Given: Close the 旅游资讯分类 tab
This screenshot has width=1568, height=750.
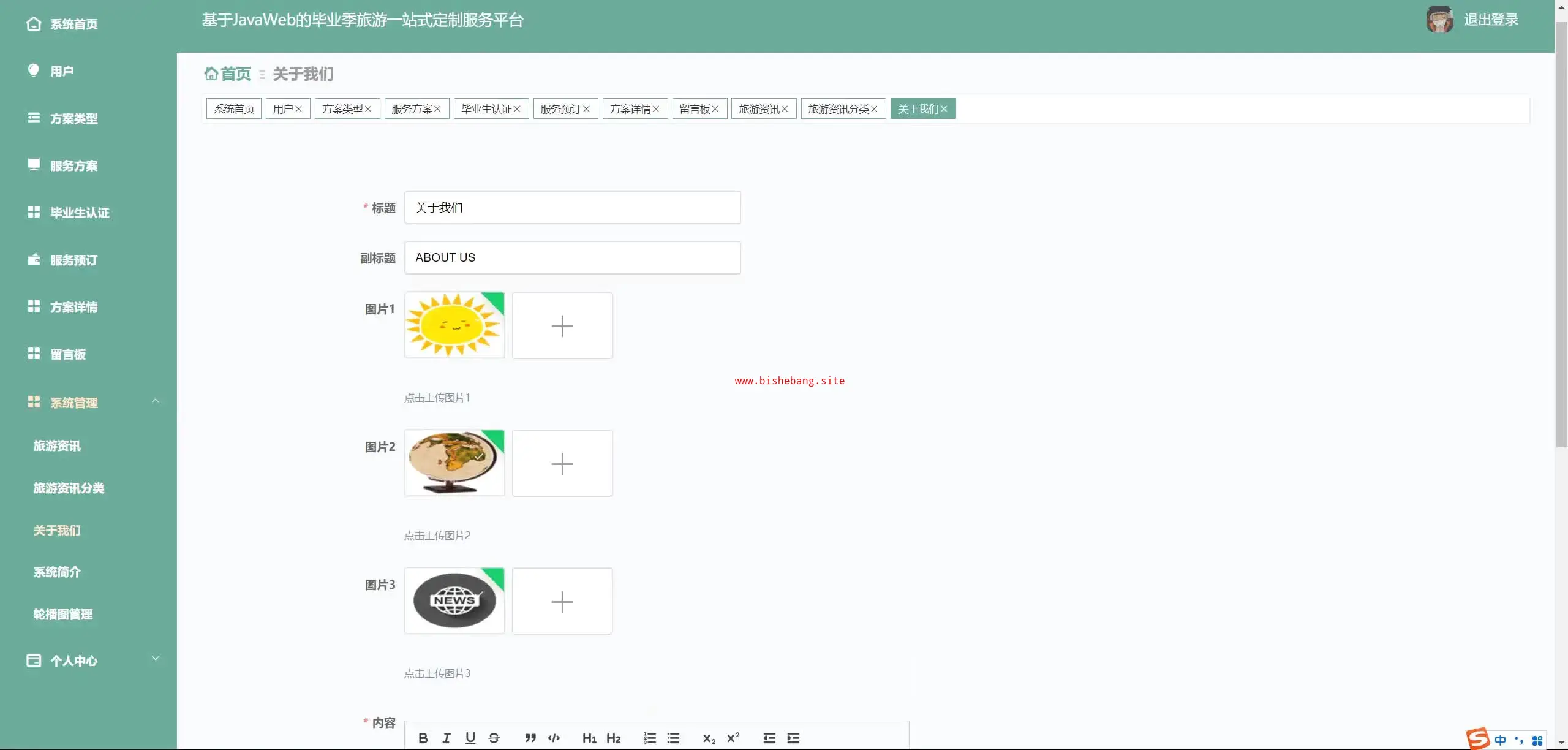Looking at the screenshot, I should 874,109.
